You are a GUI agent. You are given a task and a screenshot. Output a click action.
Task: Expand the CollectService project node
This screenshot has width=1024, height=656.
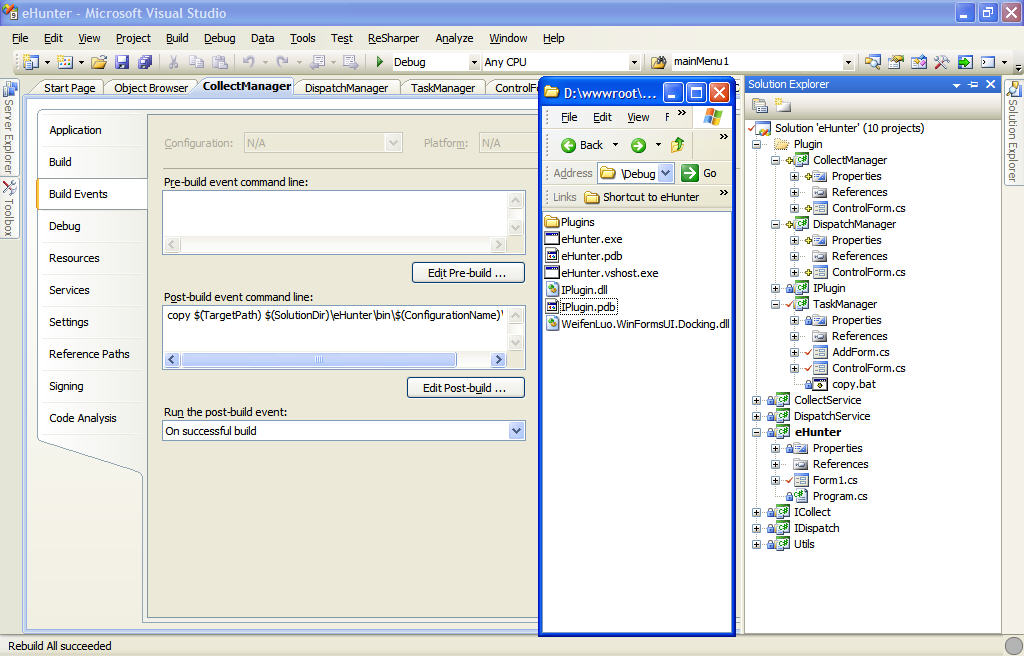click(x=756, y=401)
